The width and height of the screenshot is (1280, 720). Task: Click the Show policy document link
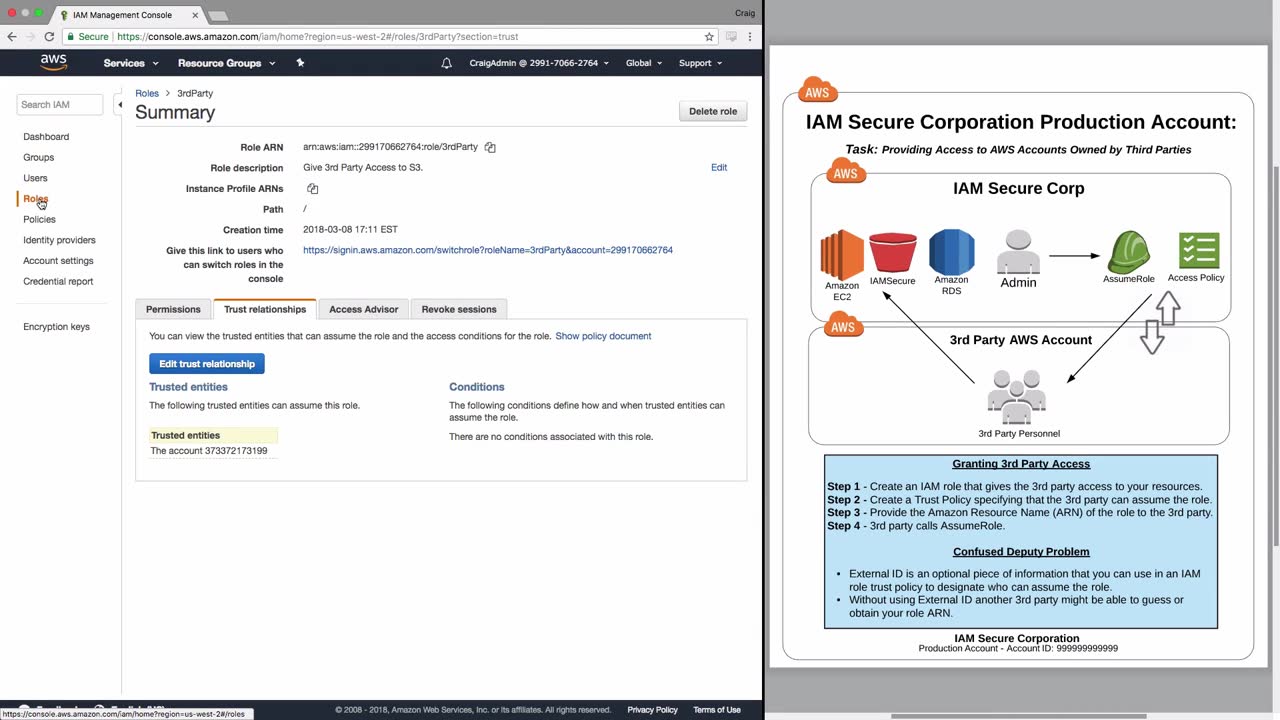click(603, 336)
